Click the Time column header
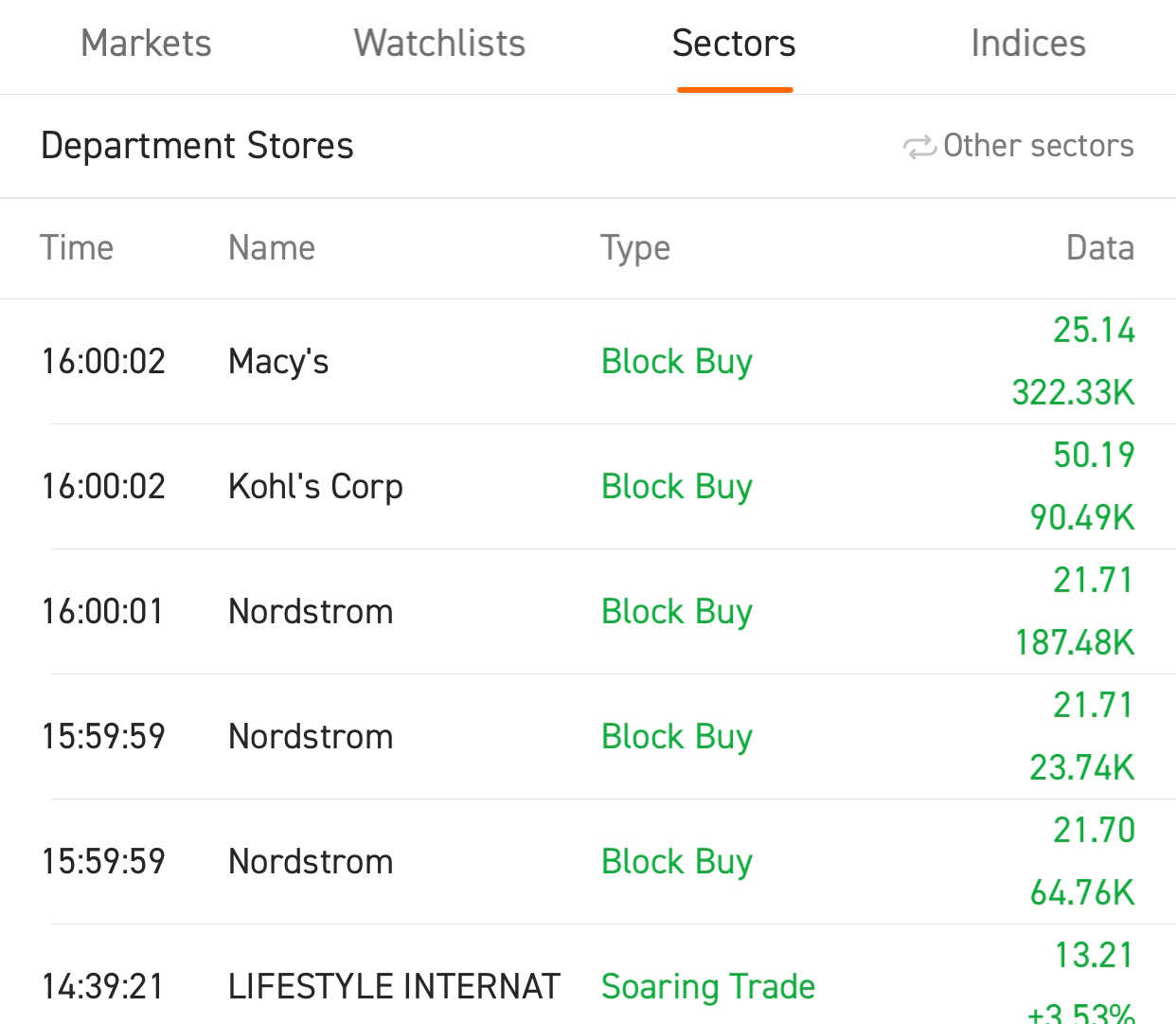Screen dimensions: 1176x1024 [x=77, y=248]
